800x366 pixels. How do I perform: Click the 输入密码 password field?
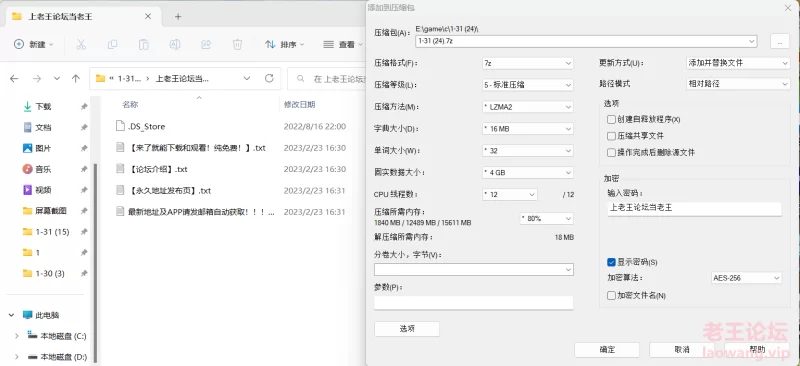coord(694,208)
